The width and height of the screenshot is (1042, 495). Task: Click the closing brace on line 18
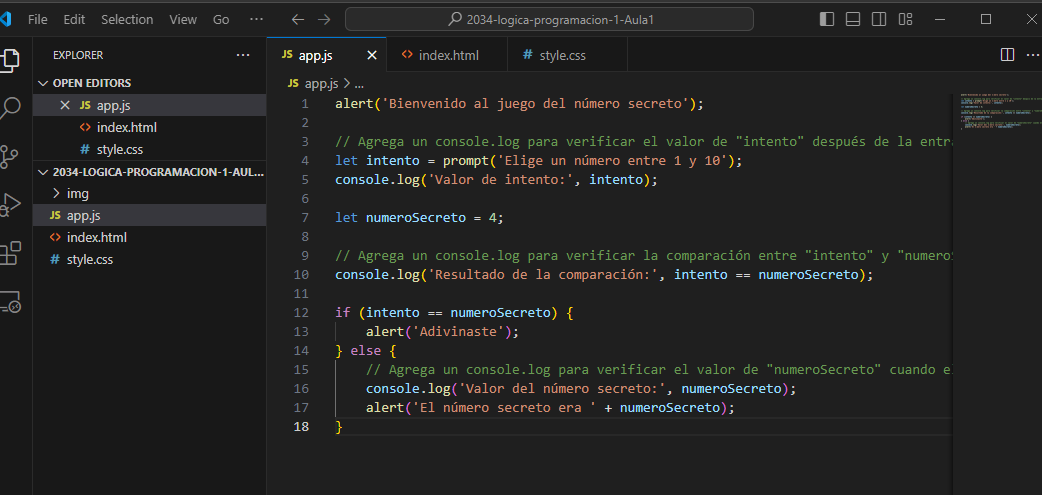[339, 426]
